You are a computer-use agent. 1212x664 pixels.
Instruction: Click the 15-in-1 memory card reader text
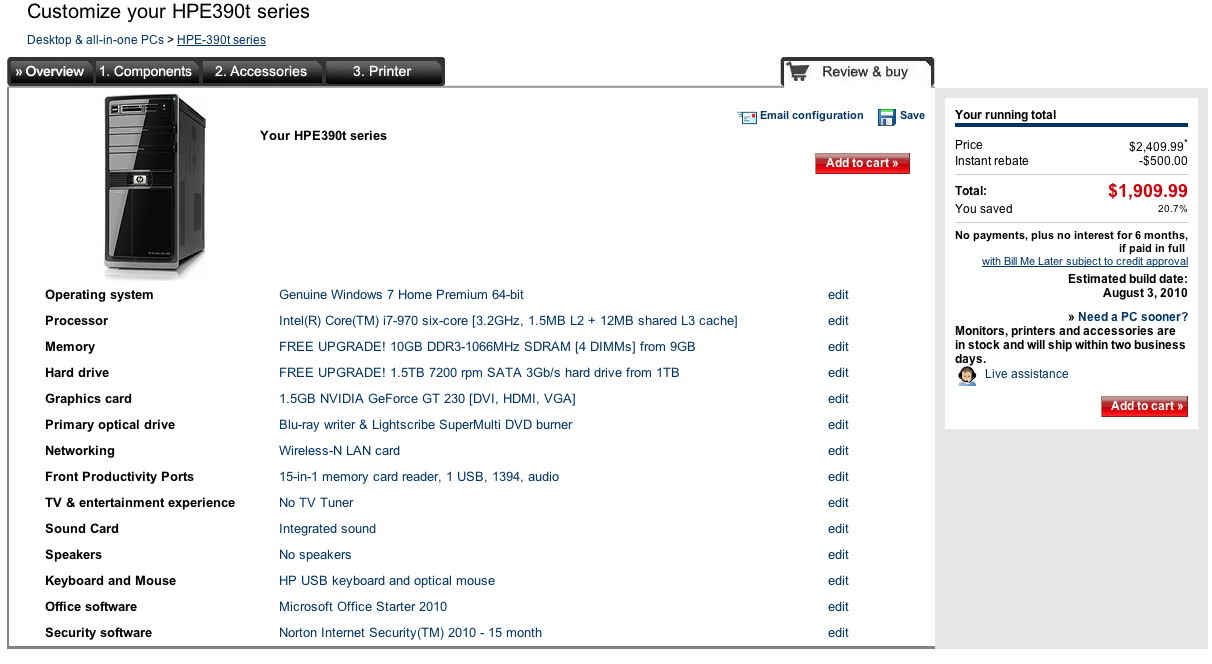point(419,477)
